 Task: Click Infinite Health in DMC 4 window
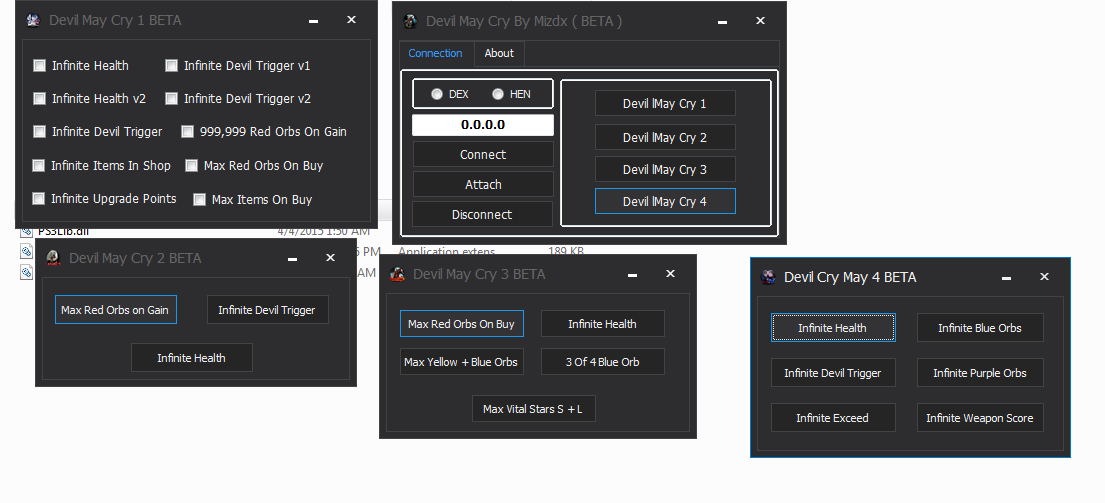tap(833, 328)
